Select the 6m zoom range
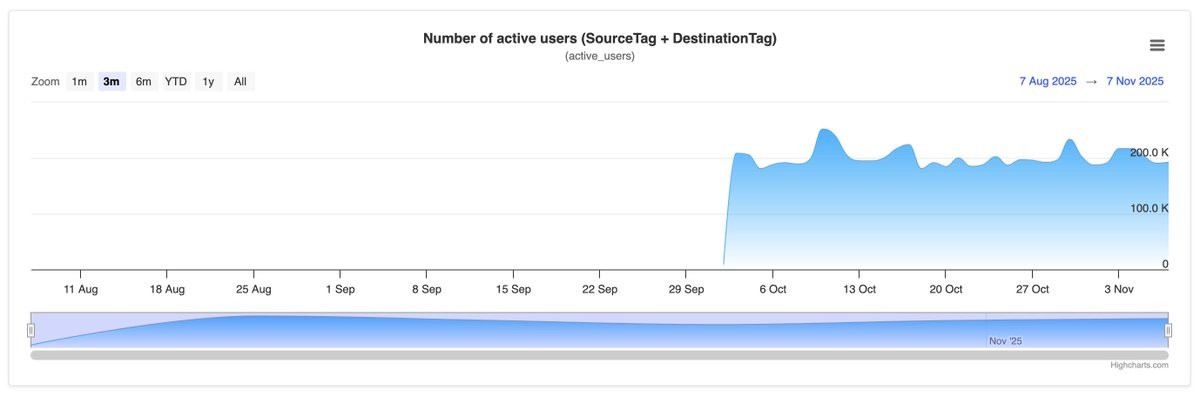This screenshot has width=1200, height=397. point(144,82)
